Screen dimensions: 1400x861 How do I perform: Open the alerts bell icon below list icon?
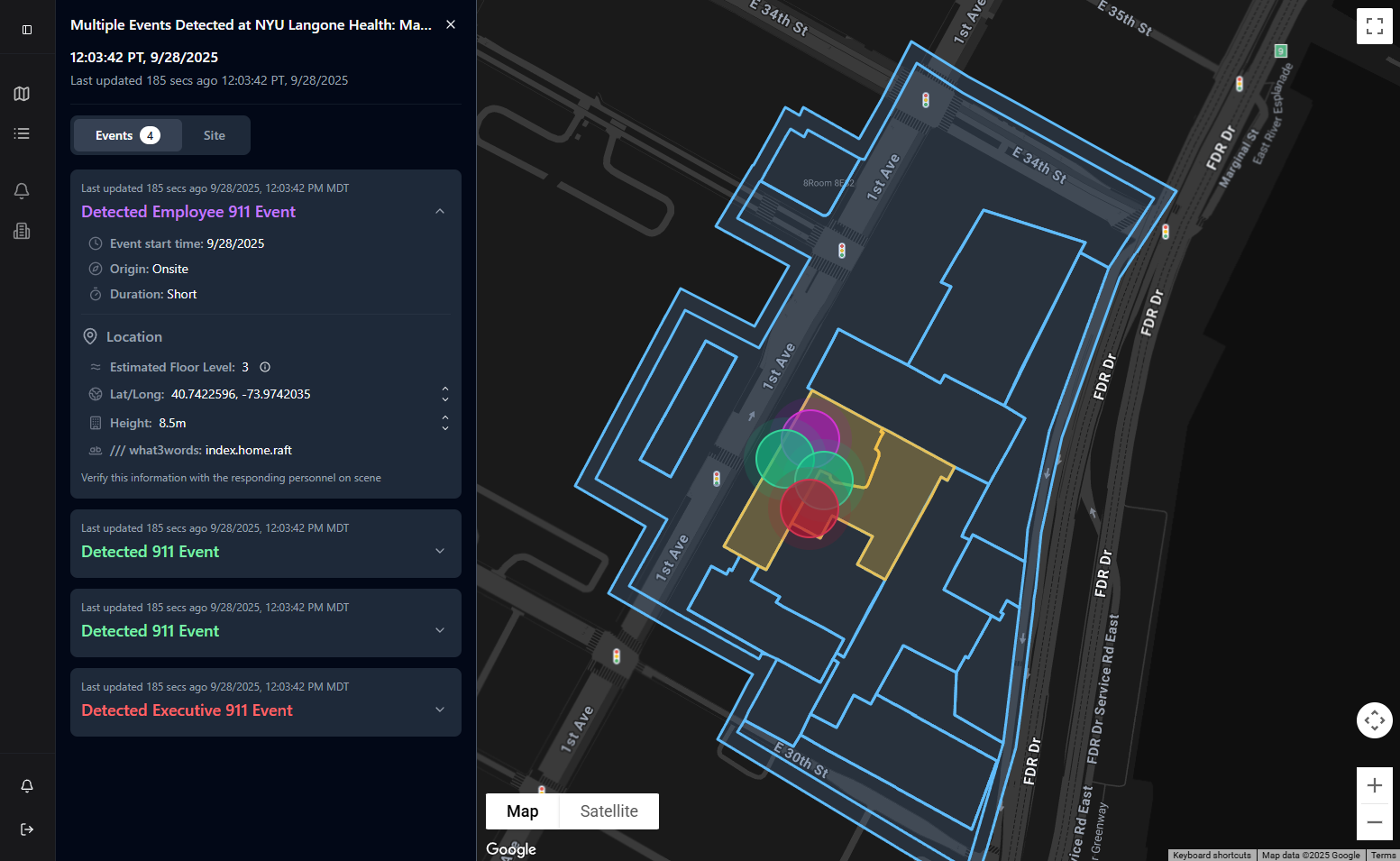22,191
